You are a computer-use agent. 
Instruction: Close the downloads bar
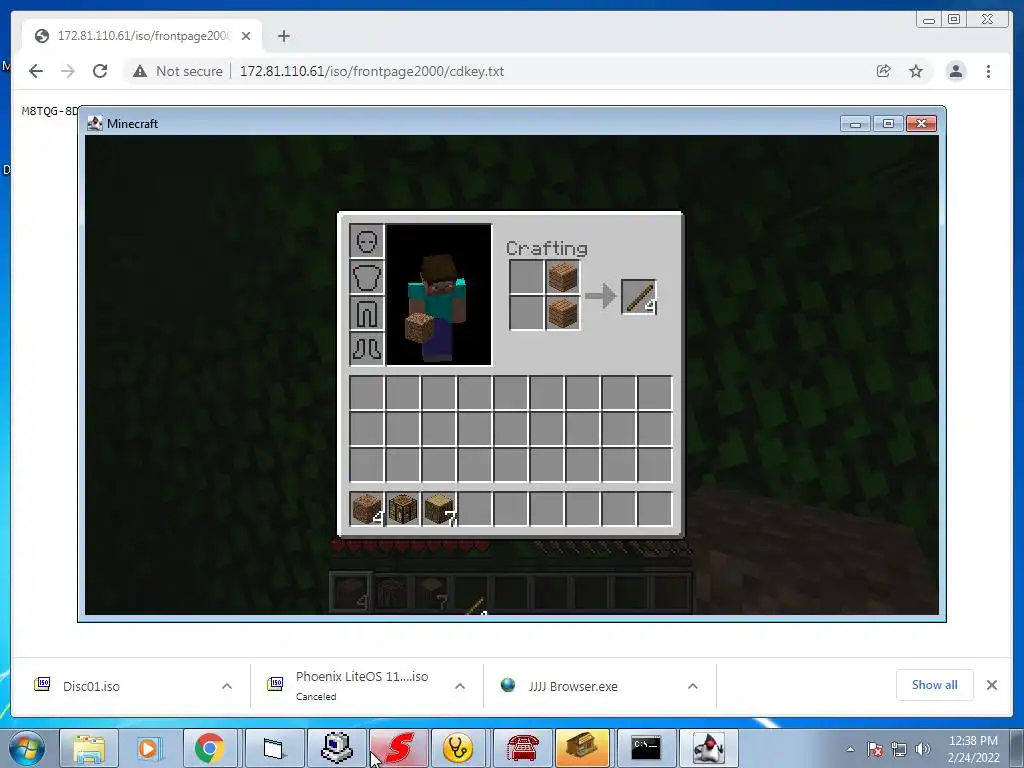point(992,685)
